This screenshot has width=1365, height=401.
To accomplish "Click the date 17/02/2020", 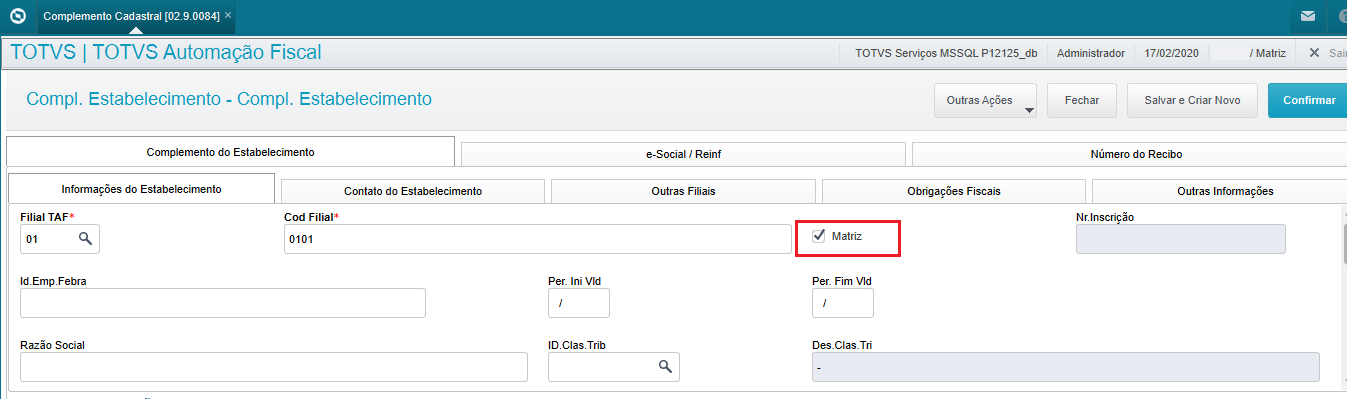I will pos(1172,53).
